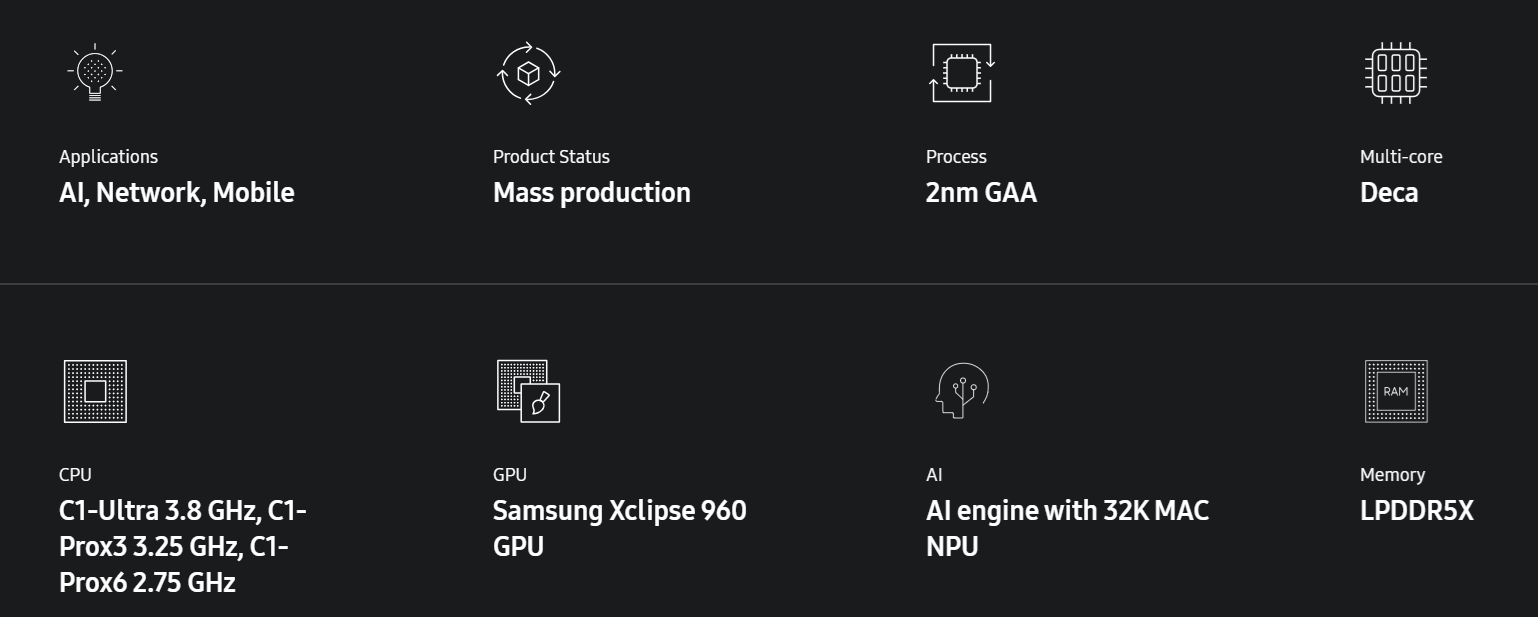Click the 'GPU' label

tap(509, 475)
